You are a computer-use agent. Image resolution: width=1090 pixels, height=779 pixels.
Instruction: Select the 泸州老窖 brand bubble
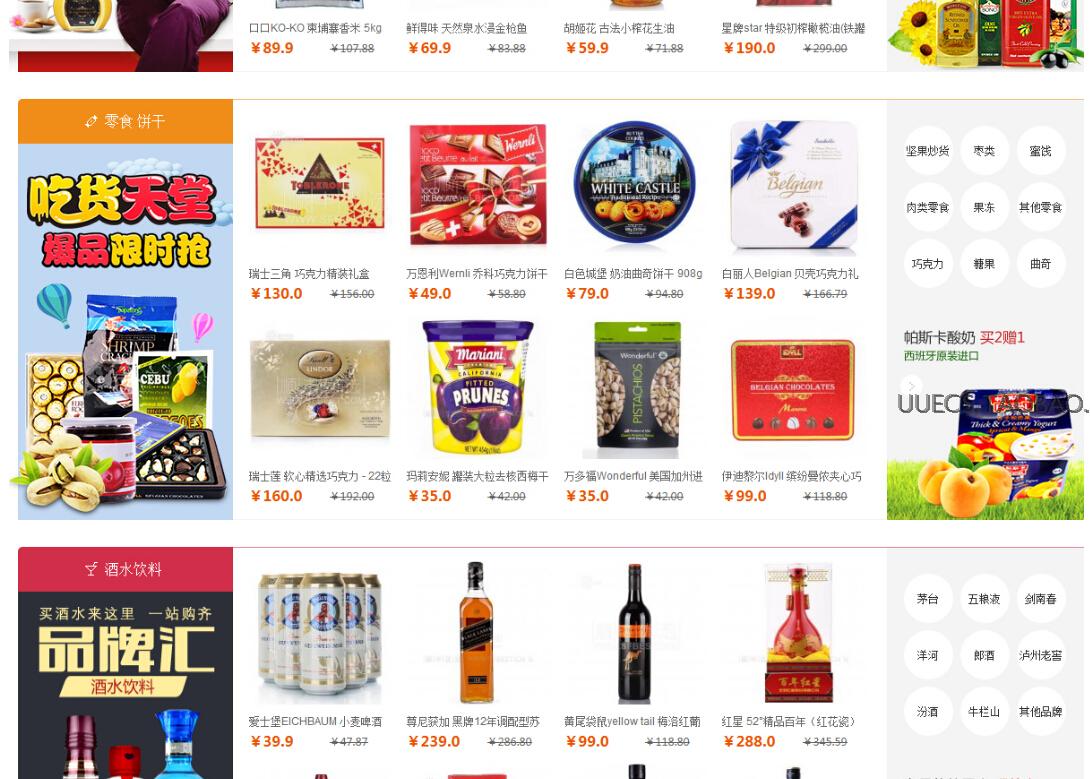[x=1041, y=655]
